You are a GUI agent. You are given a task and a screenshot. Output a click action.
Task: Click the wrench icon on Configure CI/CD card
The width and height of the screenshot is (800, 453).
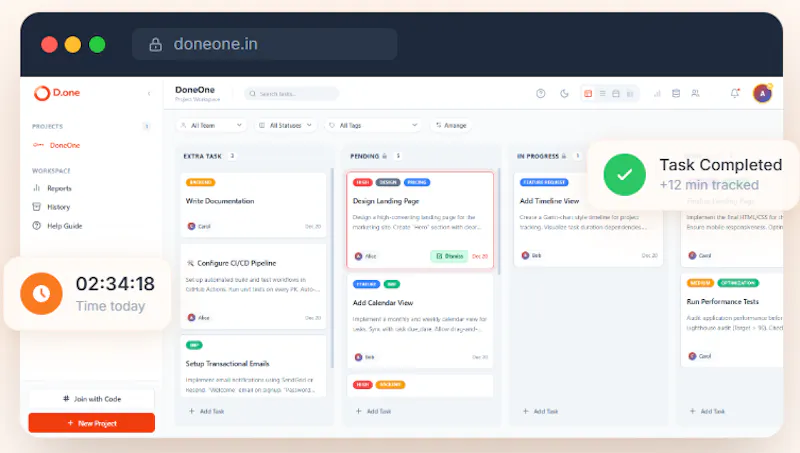[x=190, y=263]
